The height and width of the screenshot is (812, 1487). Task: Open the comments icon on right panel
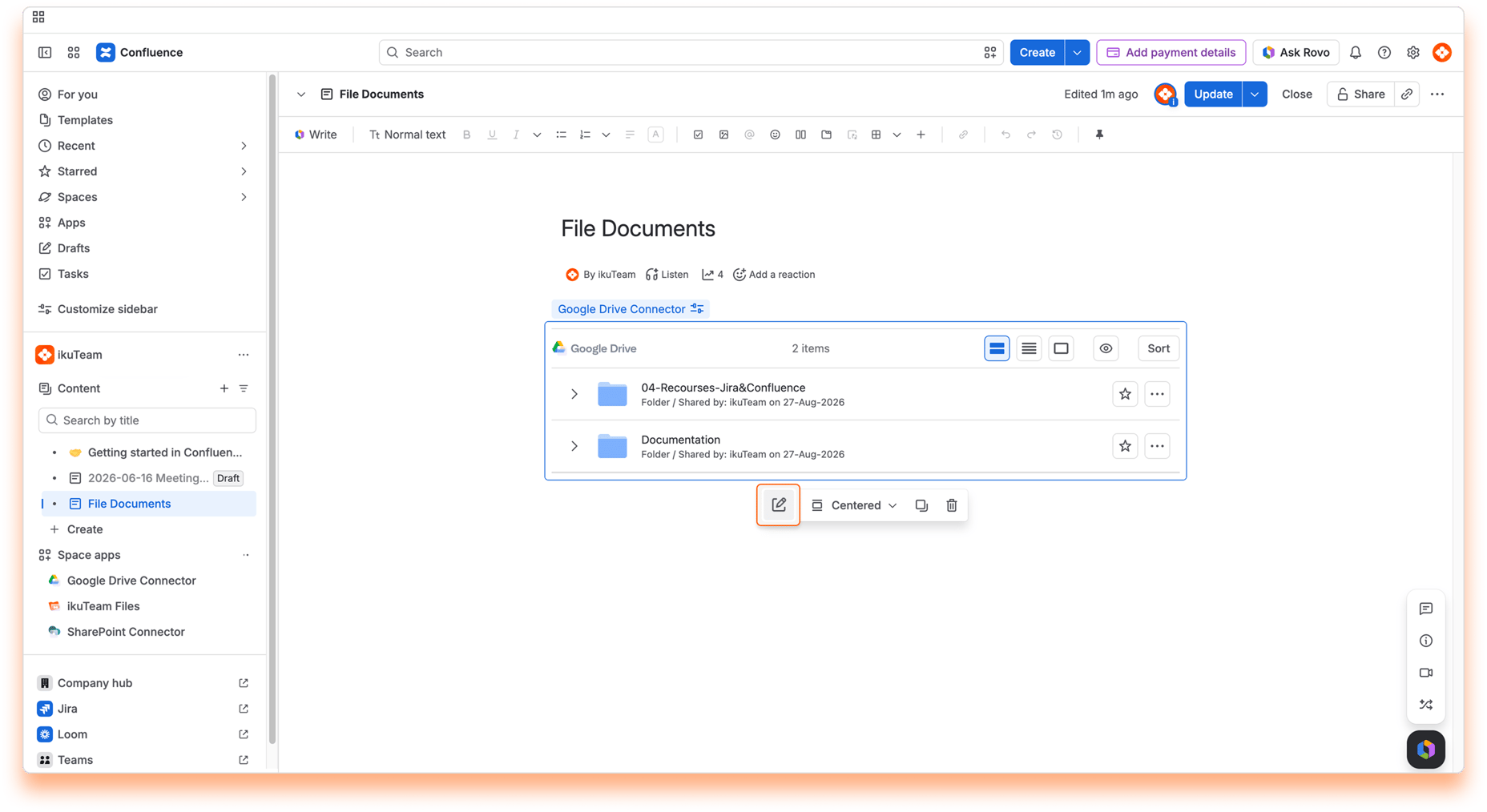coord(1425,609)
